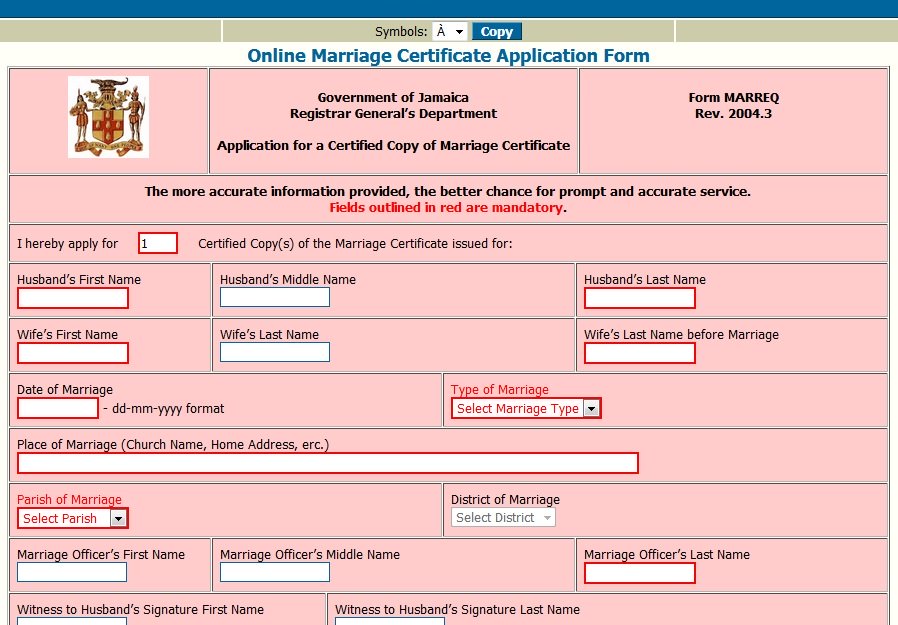Click the Wife's Last Name before Marriage field
Screen dimensions: 898x625
pos(639,352)
